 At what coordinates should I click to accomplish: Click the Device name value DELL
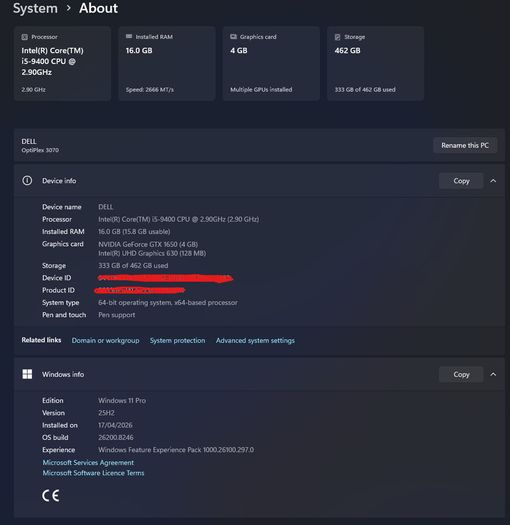(106, 207)
